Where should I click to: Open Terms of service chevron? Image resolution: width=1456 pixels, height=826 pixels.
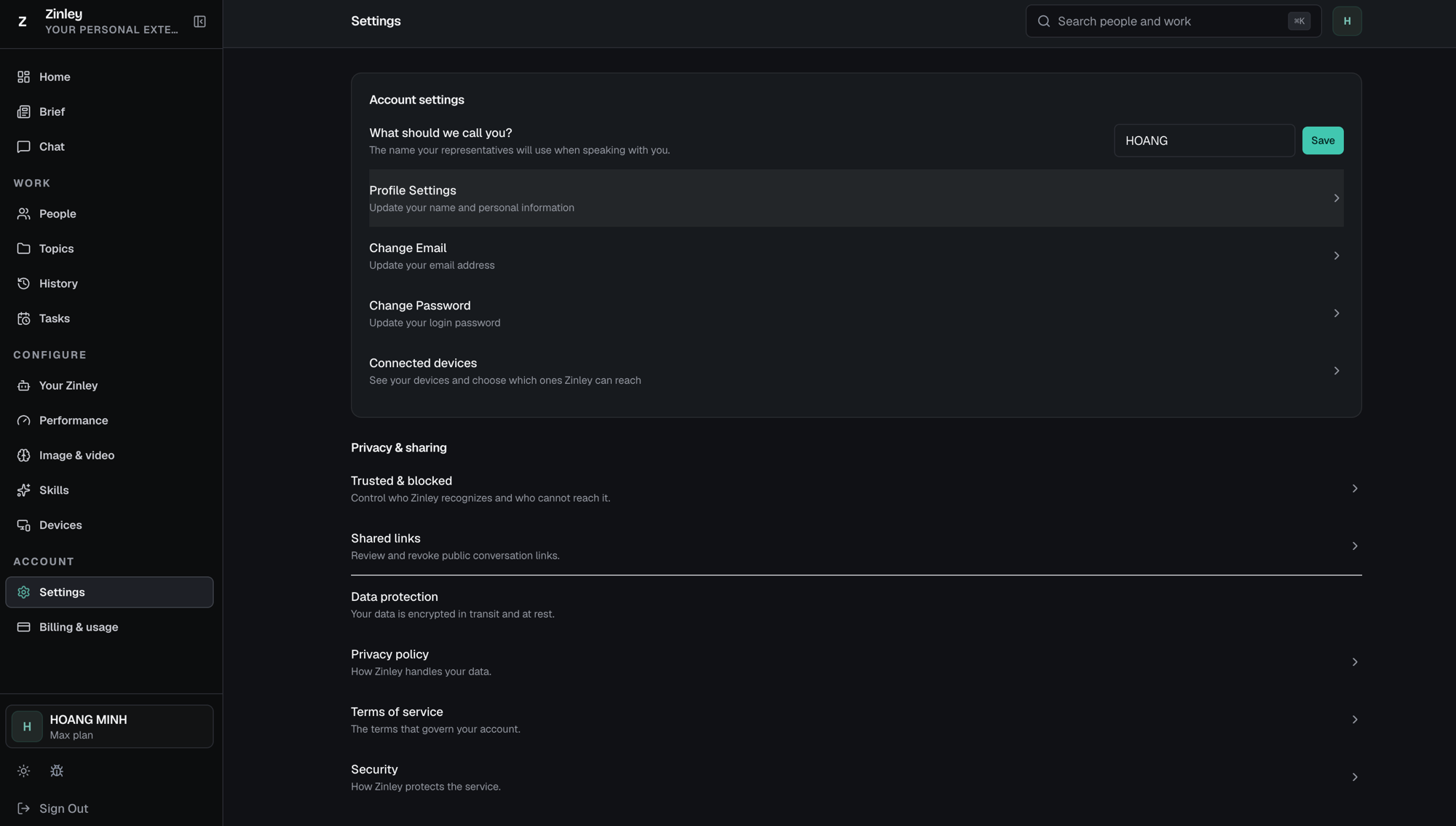click(x=1354, y=720)
